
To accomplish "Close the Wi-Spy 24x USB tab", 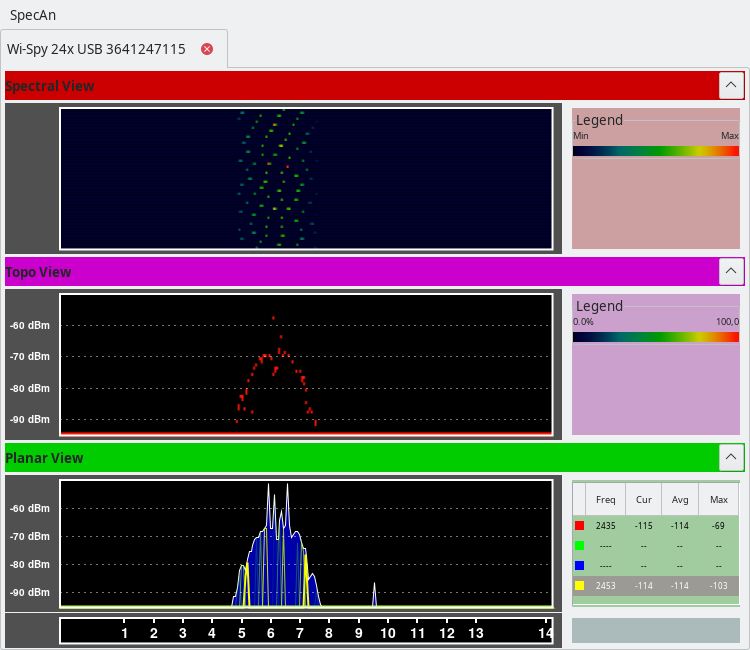I will click(x=207, y=49).
